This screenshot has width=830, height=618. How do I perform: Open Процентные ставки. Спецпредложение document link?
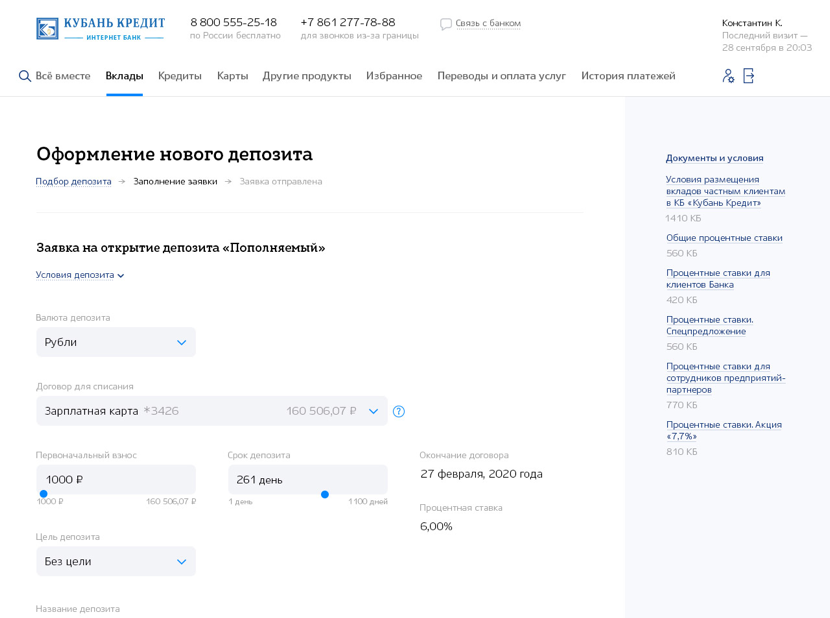710,326
